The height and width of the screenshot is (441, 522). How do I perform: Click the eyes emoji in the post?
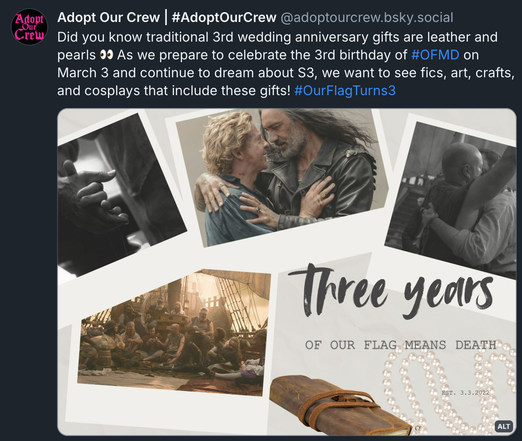(x=107, y=55)
